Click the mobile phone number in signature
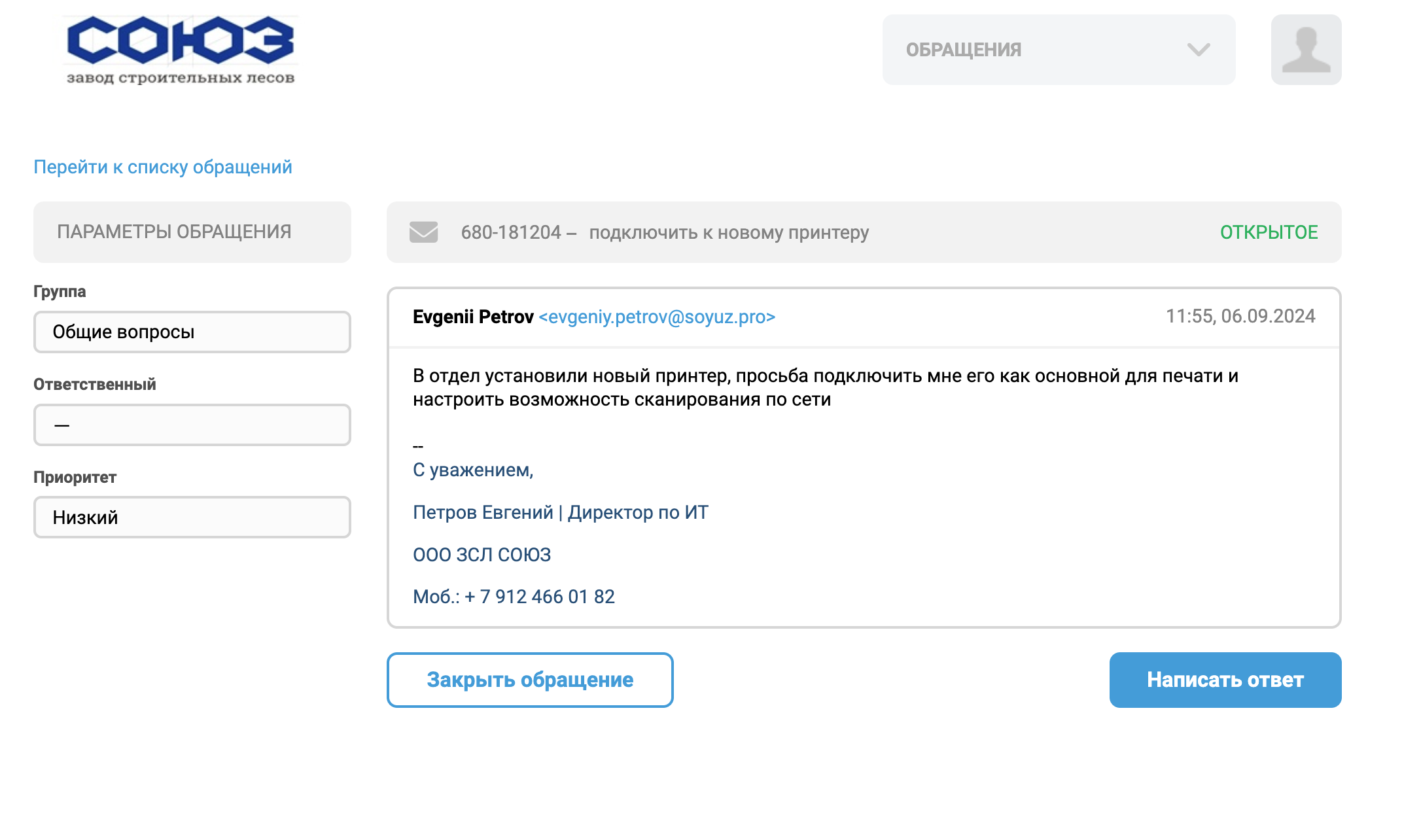Viewport: 1421px width, 840px height. click(540, 597)
